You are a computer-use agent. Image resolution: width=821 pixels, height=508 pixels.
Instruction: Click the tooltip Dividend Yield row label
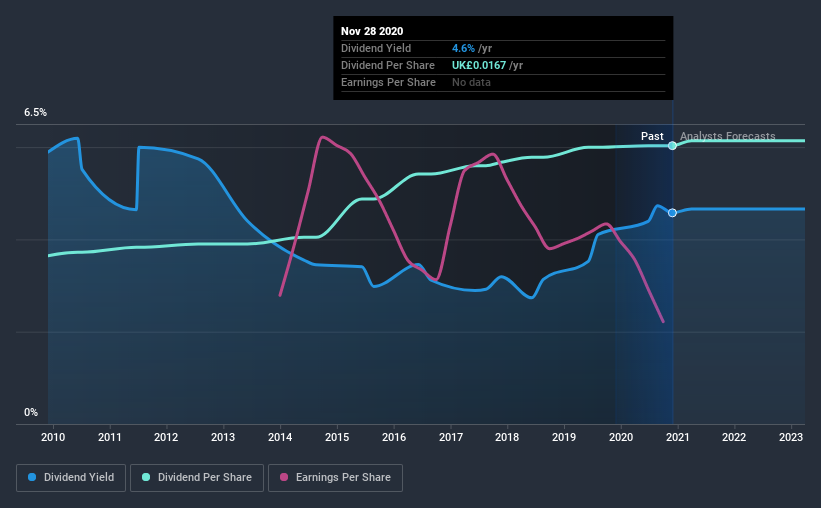pos(376,48)
